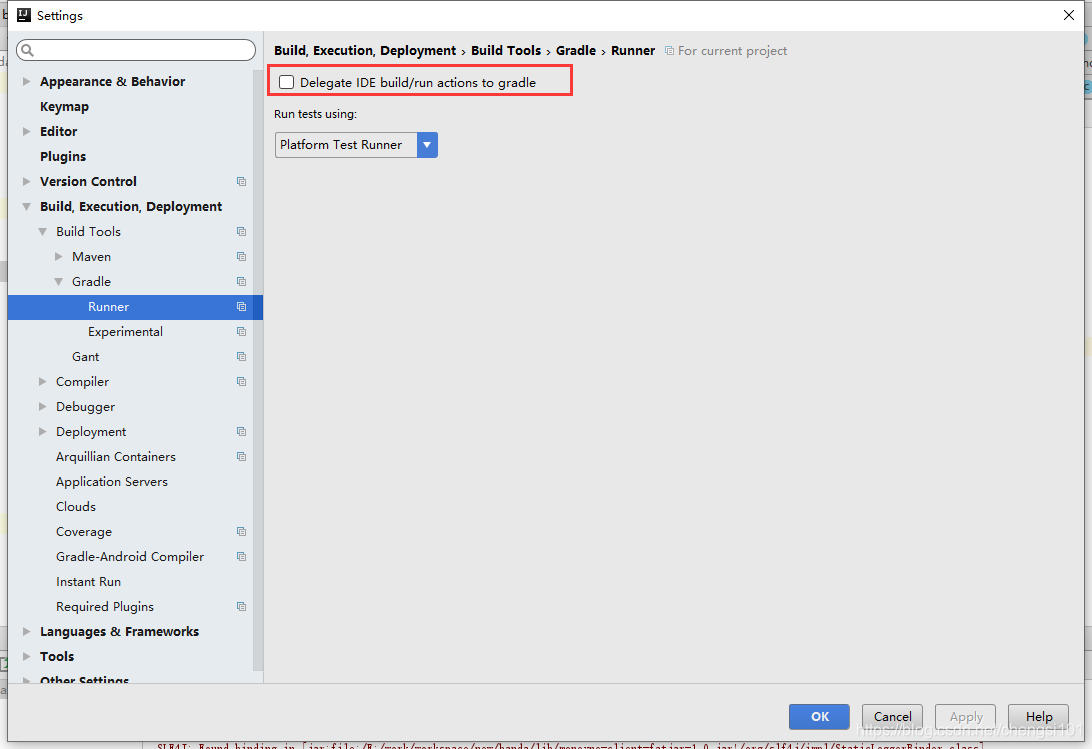Open Clouds settings page

pyautogui.click(x=76, y=507)
